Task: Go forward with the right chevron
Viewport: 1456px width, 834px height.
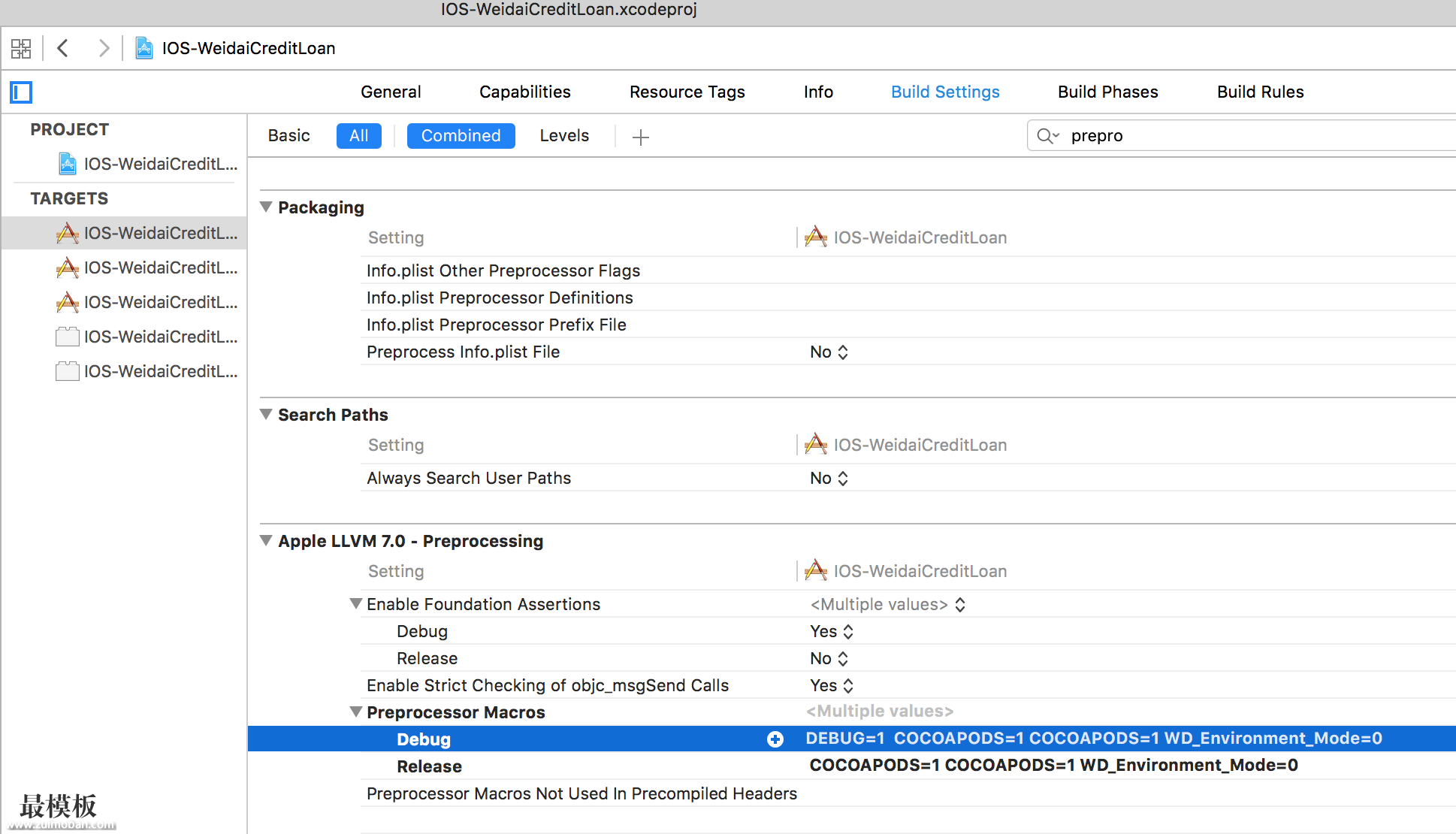Action: 104,49
